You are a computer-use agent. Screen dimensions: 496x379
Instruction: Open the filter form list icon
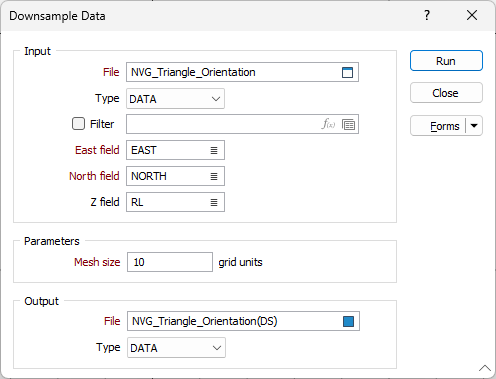tap(349, 125)
